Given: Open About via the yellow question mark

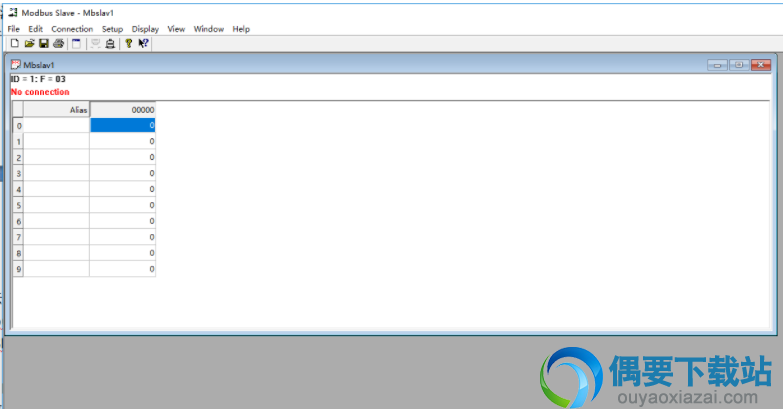Looking at the screenshot, I should (128, 43).
